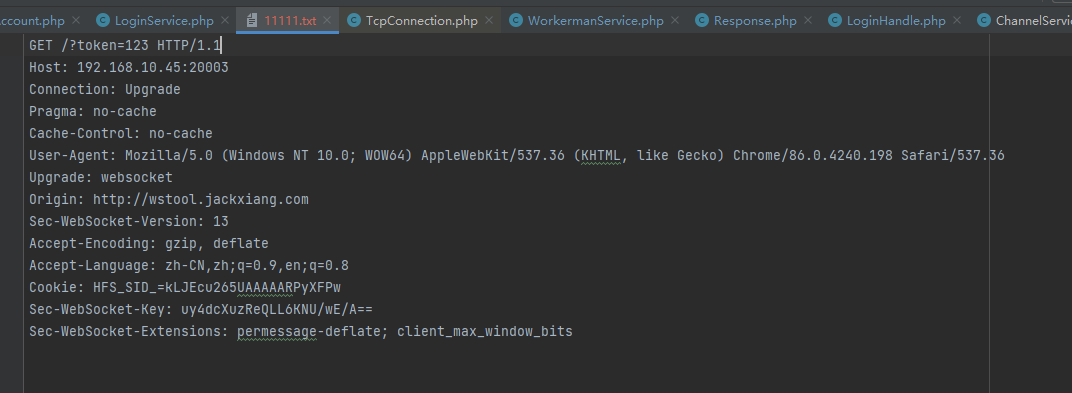This screenshot has width=1072, height=393.
Task: Close the TcpConnection.php tab
Action: (x=489, y=21)
